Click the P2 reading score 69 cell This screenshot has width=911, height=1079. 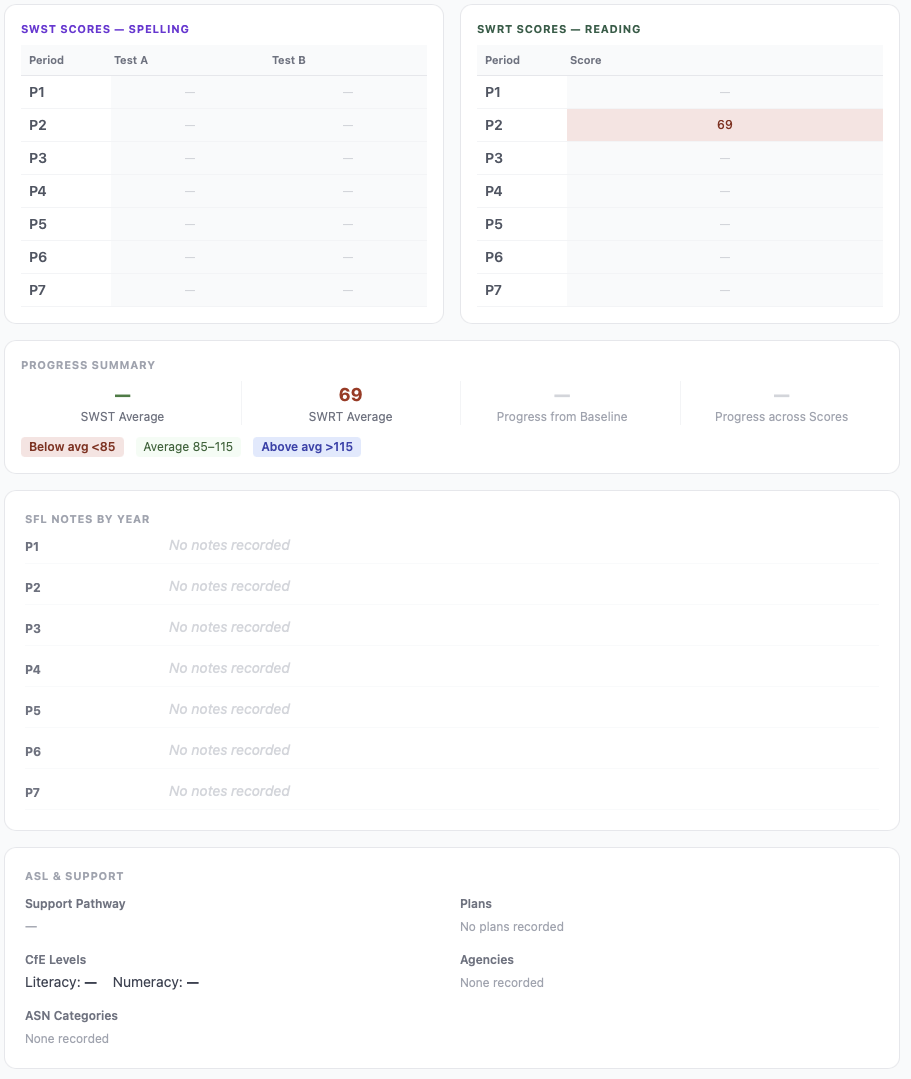click(725, 125)
